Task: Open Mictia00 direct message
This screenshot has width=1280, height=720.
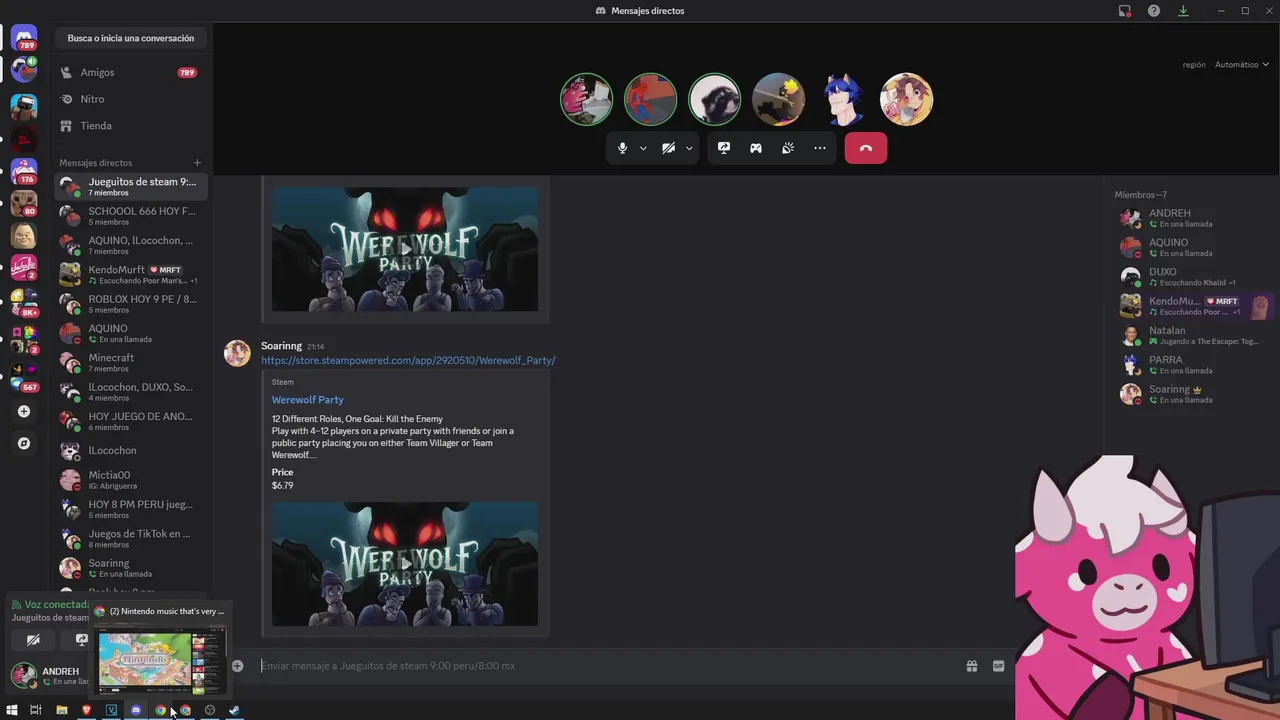Action: 131,480
